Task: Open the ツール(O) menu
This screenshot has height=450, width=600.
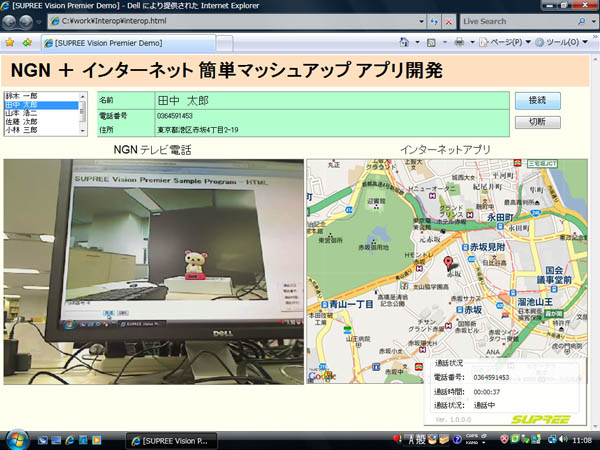Action: coord(561,42)
